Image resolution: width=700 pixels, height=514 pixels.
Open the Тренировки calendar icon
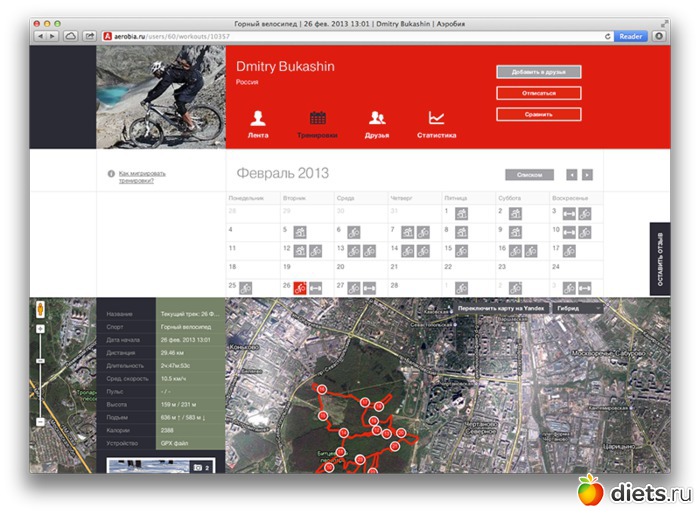coord(317,118)
